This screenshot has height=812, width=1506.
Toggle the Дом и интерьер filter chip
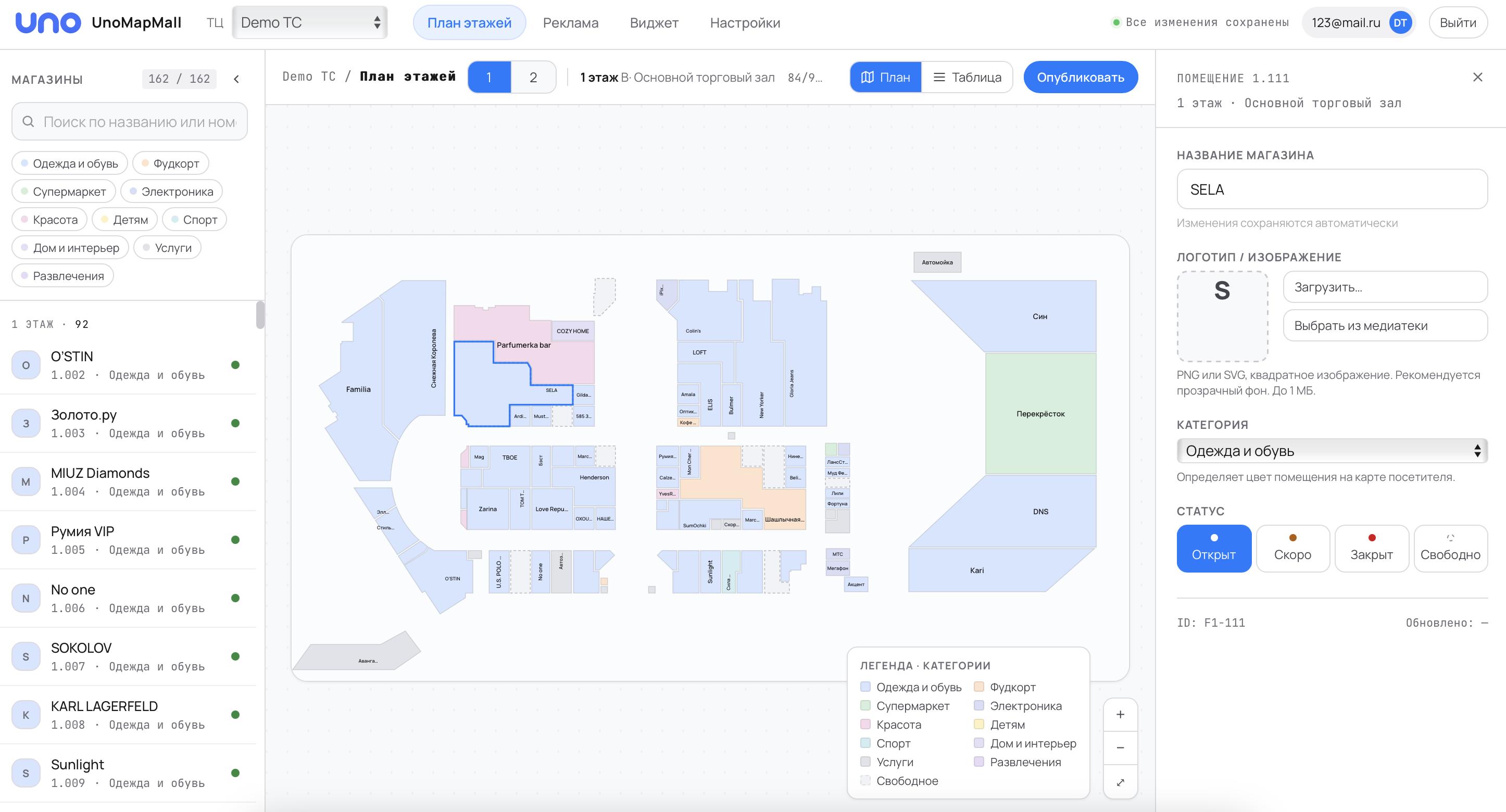[x=70, y=247]
